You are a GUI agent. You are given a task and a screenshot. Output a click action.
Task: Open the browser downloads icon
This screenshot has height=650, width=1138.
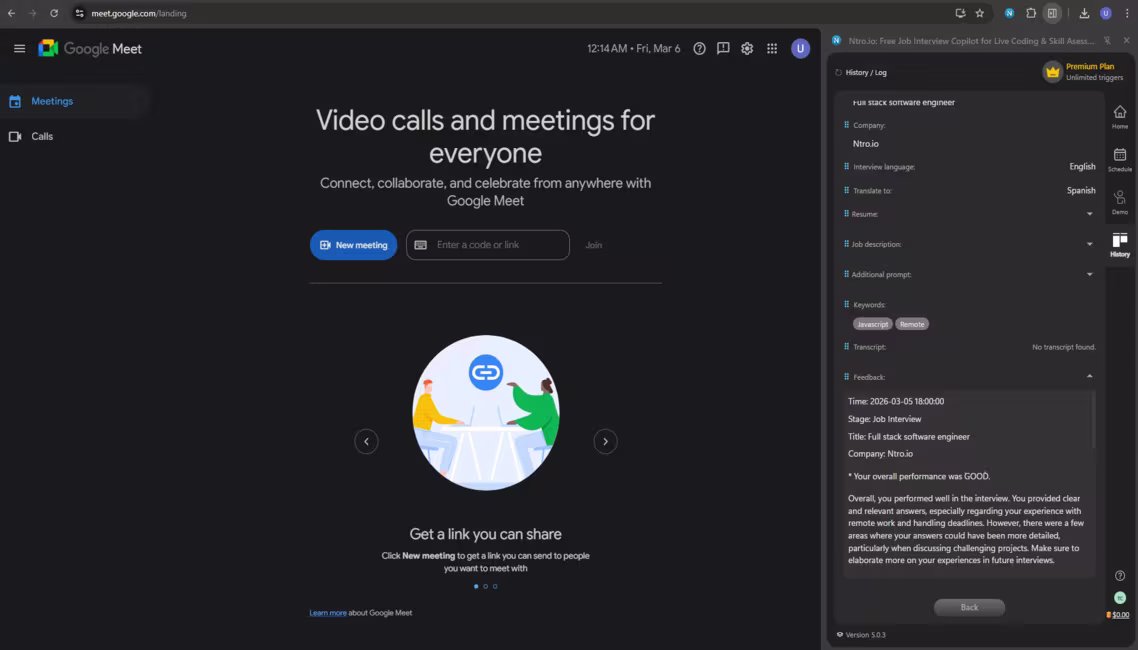(1084, 13)
